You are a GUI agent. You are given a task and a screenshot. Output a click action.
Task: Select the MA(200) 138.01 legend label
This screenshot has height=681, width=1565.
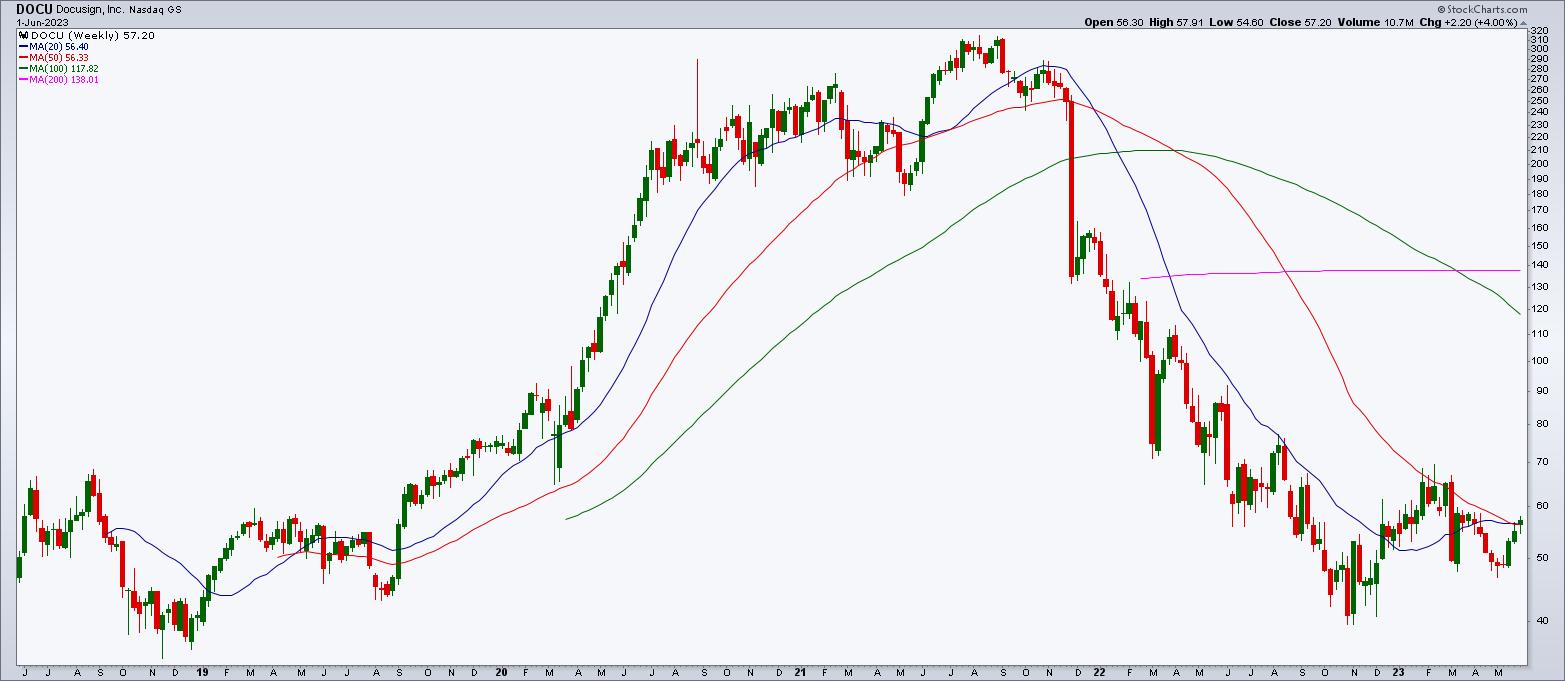click(64, 79)
